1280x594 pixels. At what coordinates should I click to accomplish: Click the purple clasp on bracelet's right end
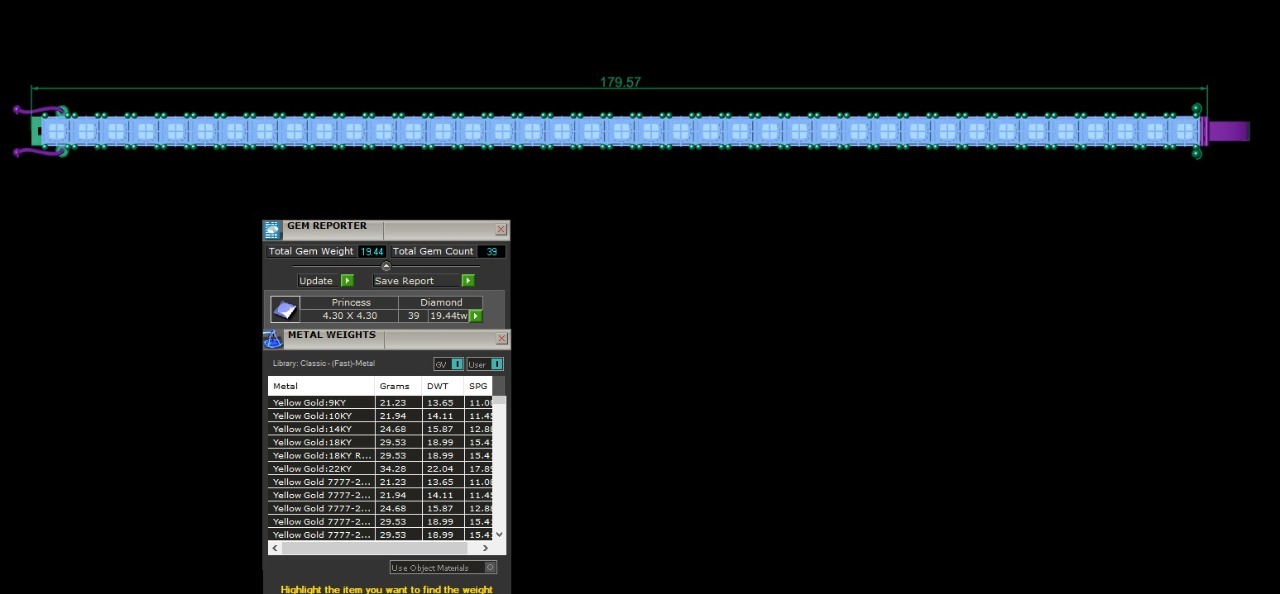click(1228, 131)
